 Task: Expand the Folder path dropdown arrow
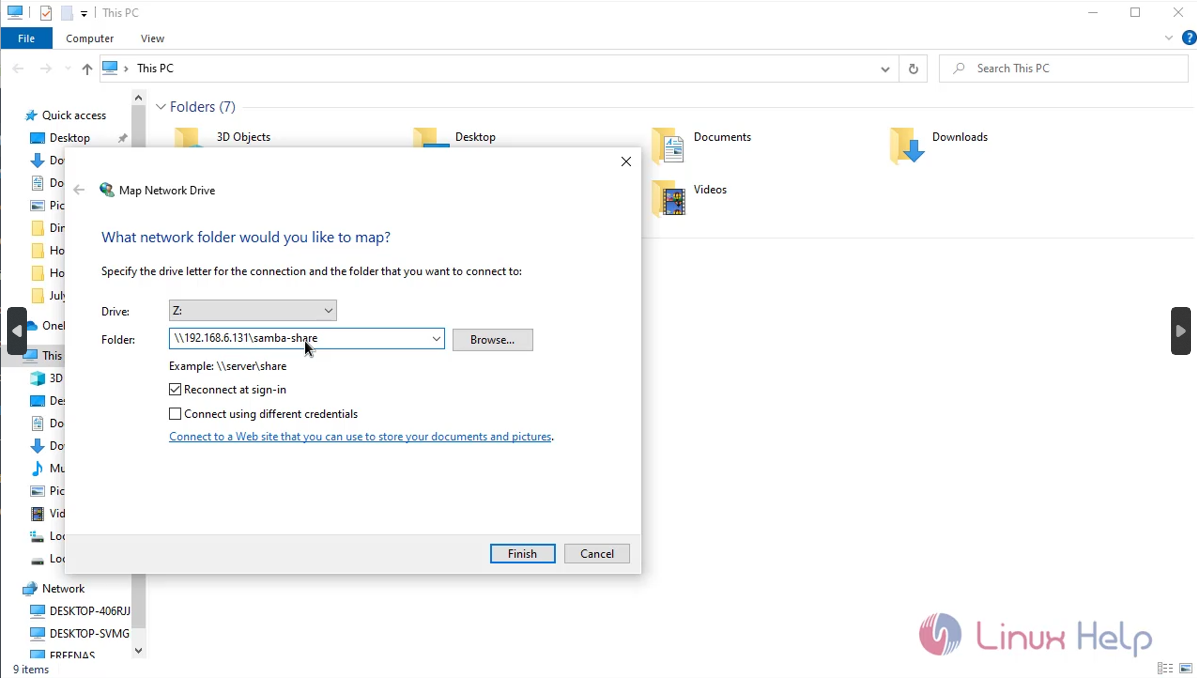tap(436, 338)
